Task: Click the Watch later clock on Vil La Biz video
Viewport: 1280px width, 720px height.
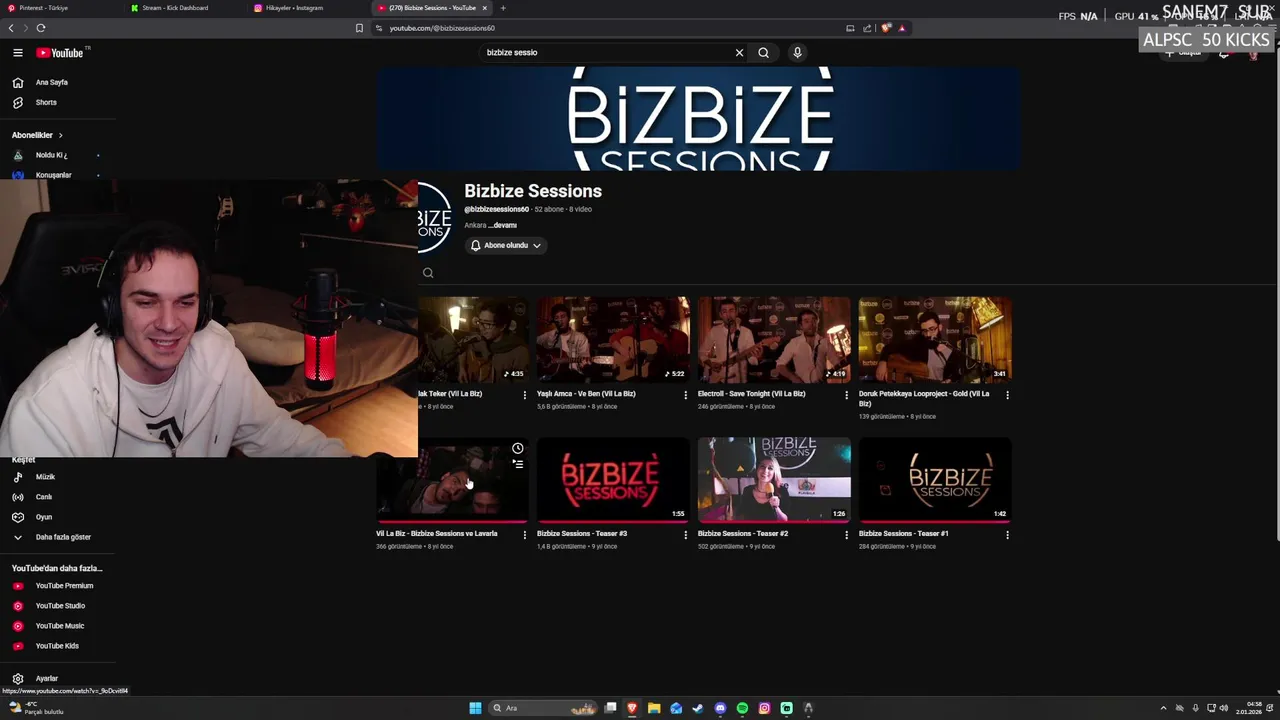Action: tap(517, 448)
